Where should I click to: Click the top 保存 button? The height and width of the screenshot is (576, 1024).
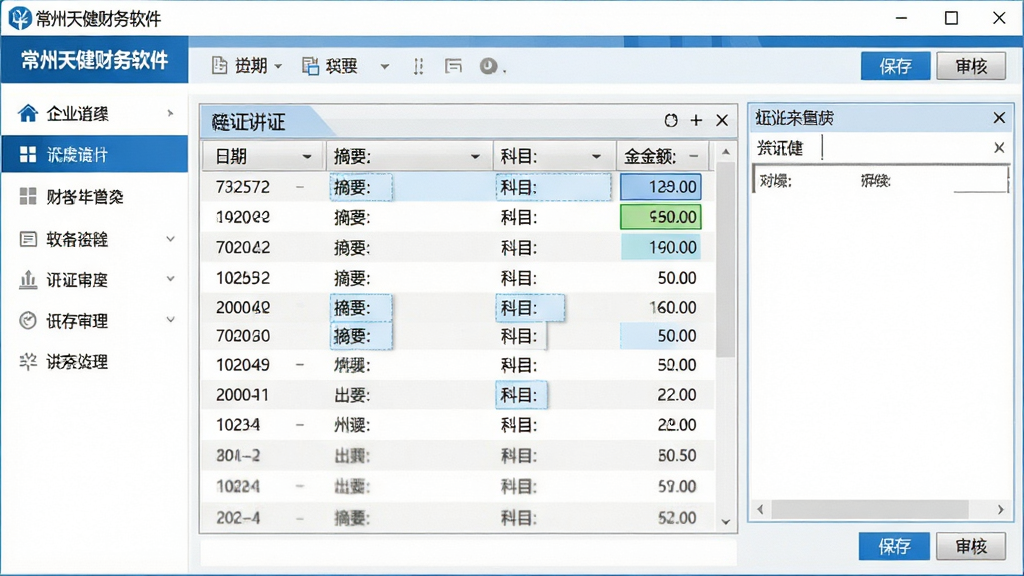coord(895,66)
